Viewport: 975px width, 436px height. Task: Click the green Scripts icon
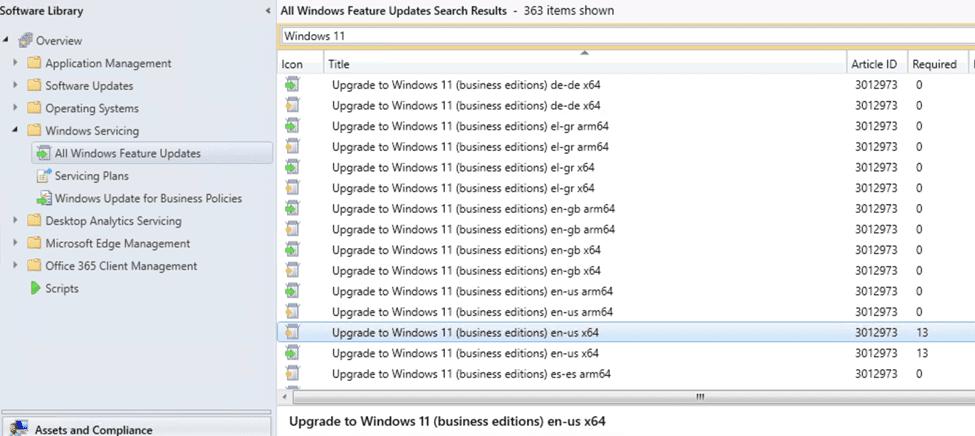coord(35,288)
